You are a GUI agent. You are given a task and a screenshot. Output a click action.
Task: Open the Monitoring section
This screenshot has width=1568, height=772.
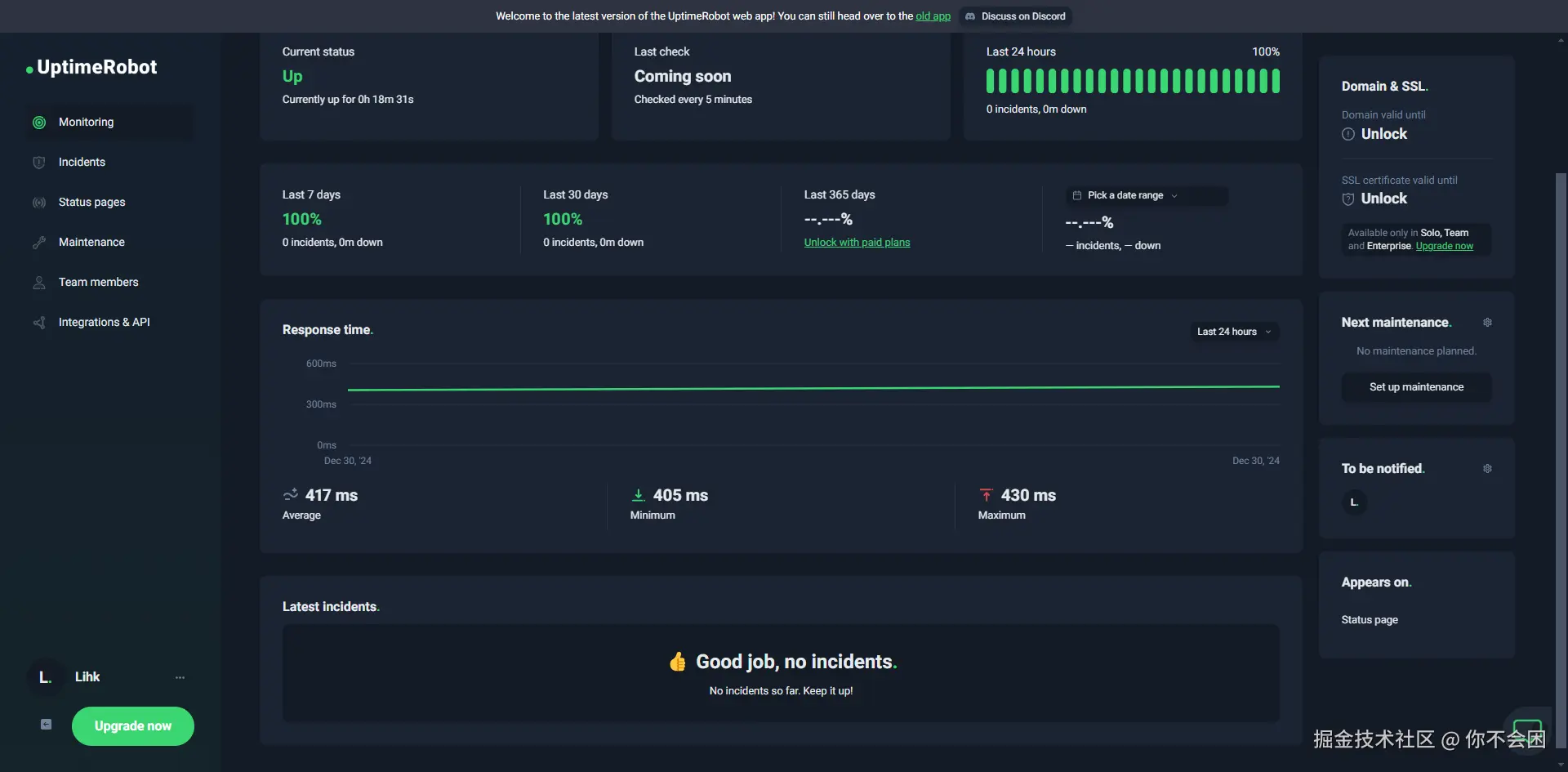point(110,123)
